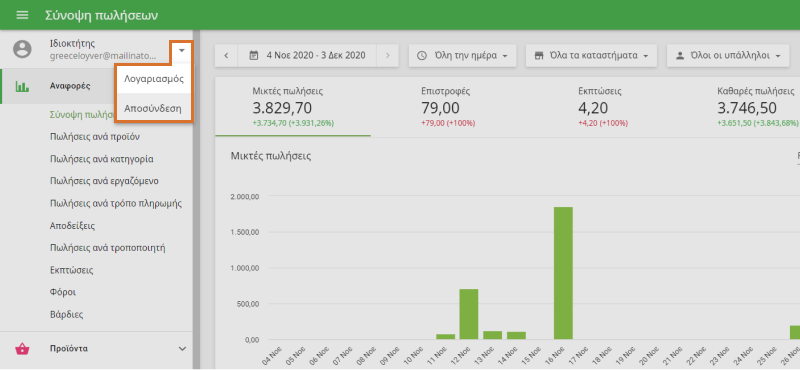Open the Βάρδιες report link

pos(66,314)
